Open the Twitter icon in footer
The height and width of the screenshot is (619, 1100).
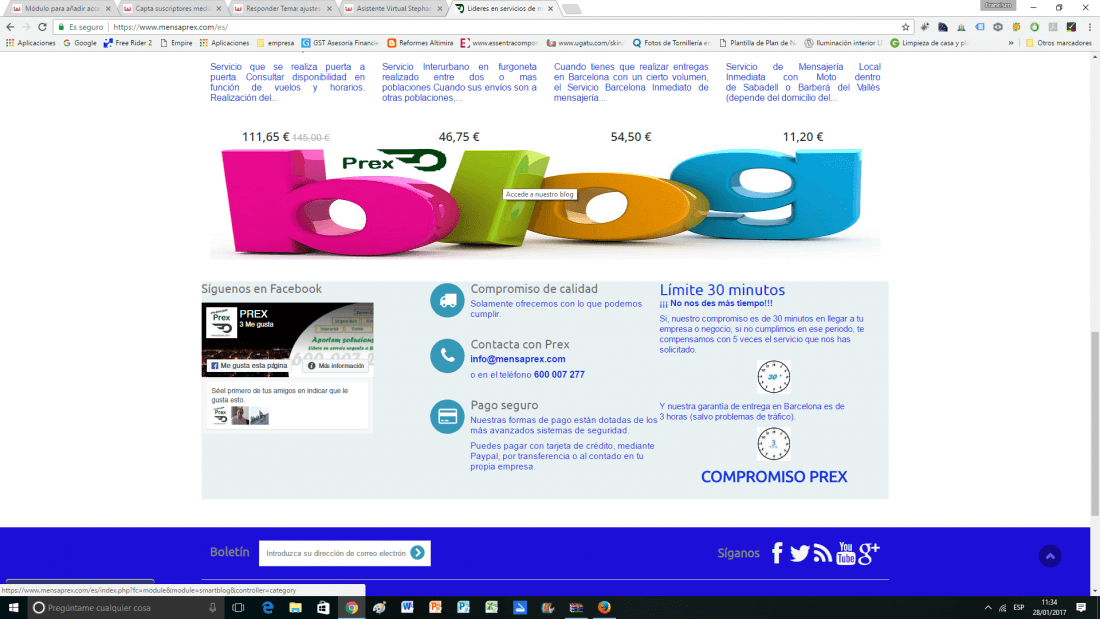click(x=799, y=553)
